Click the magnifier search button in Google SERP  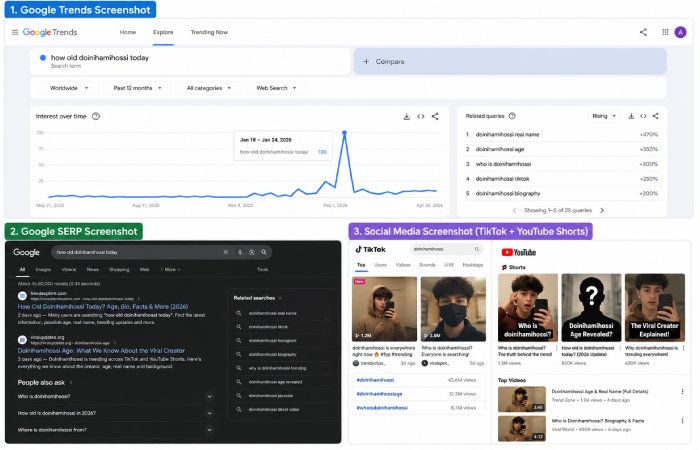click(264, 253)
